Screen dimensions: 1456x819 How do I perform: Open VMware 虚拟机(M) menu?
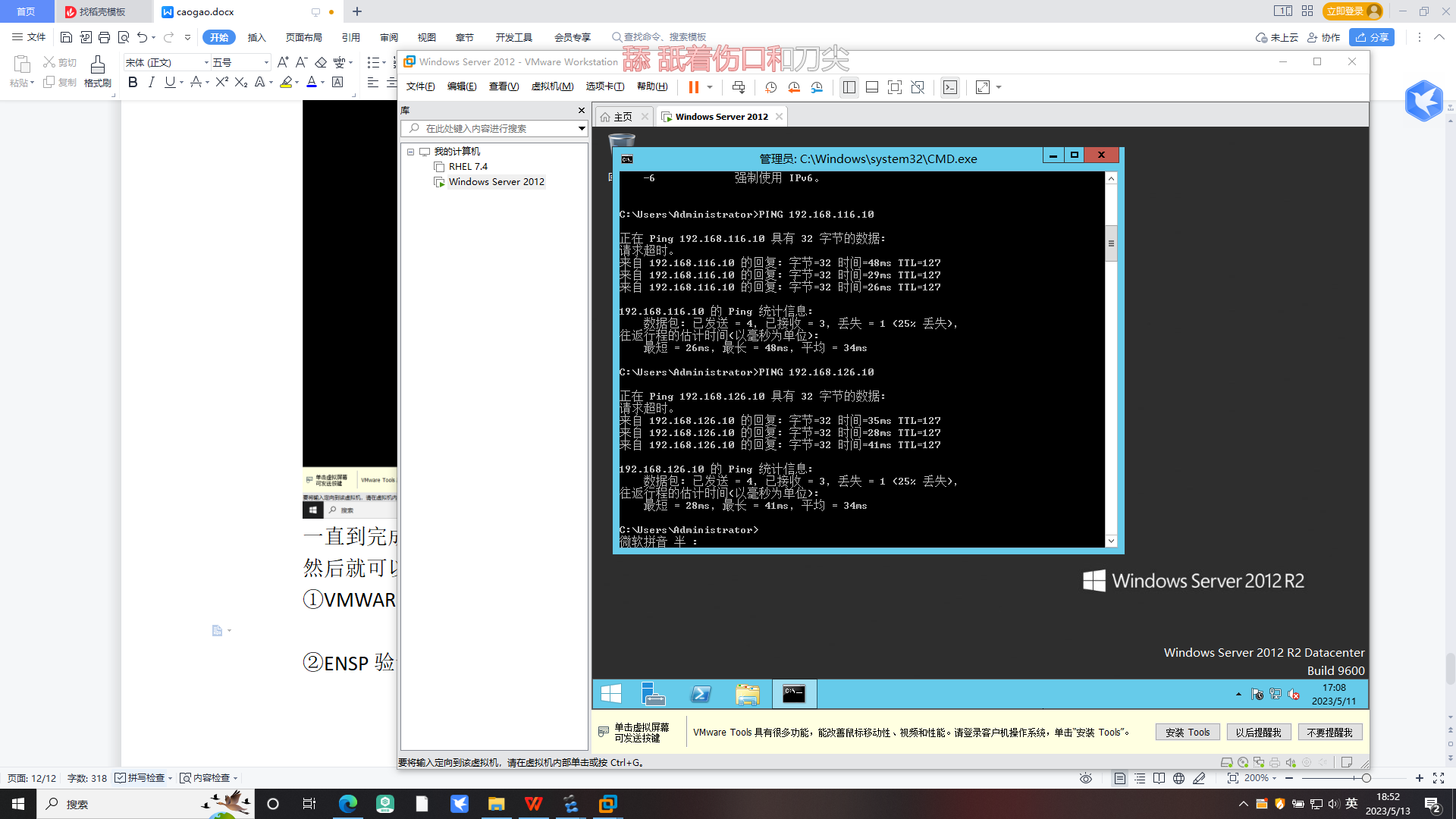point(552,86)
